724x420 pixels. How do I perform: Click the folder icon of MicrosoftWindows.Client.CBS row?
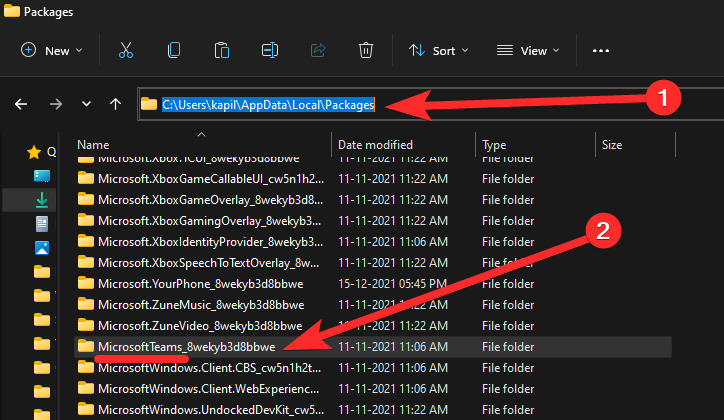[85, 367]
